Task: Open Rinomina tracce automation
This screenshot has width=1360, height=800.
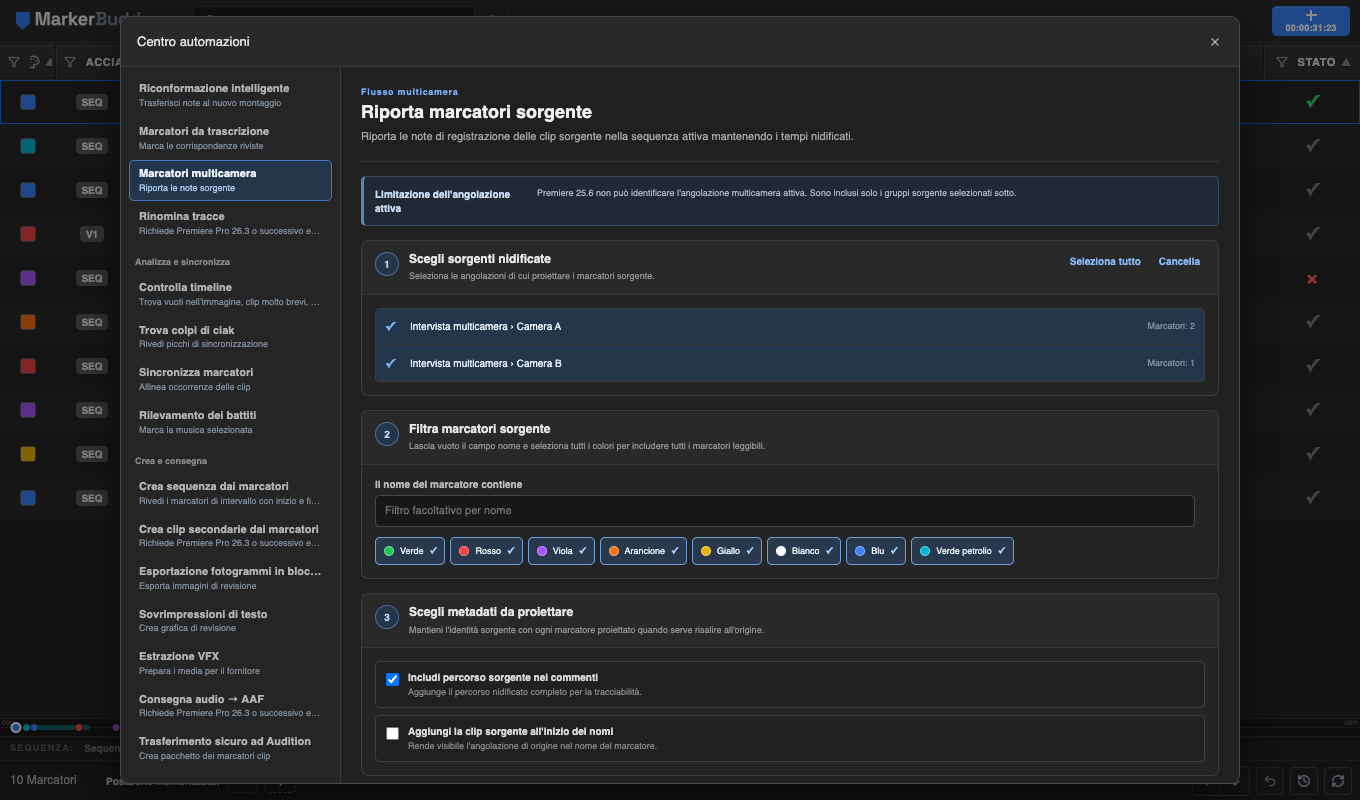Action: tap(230, 223)
